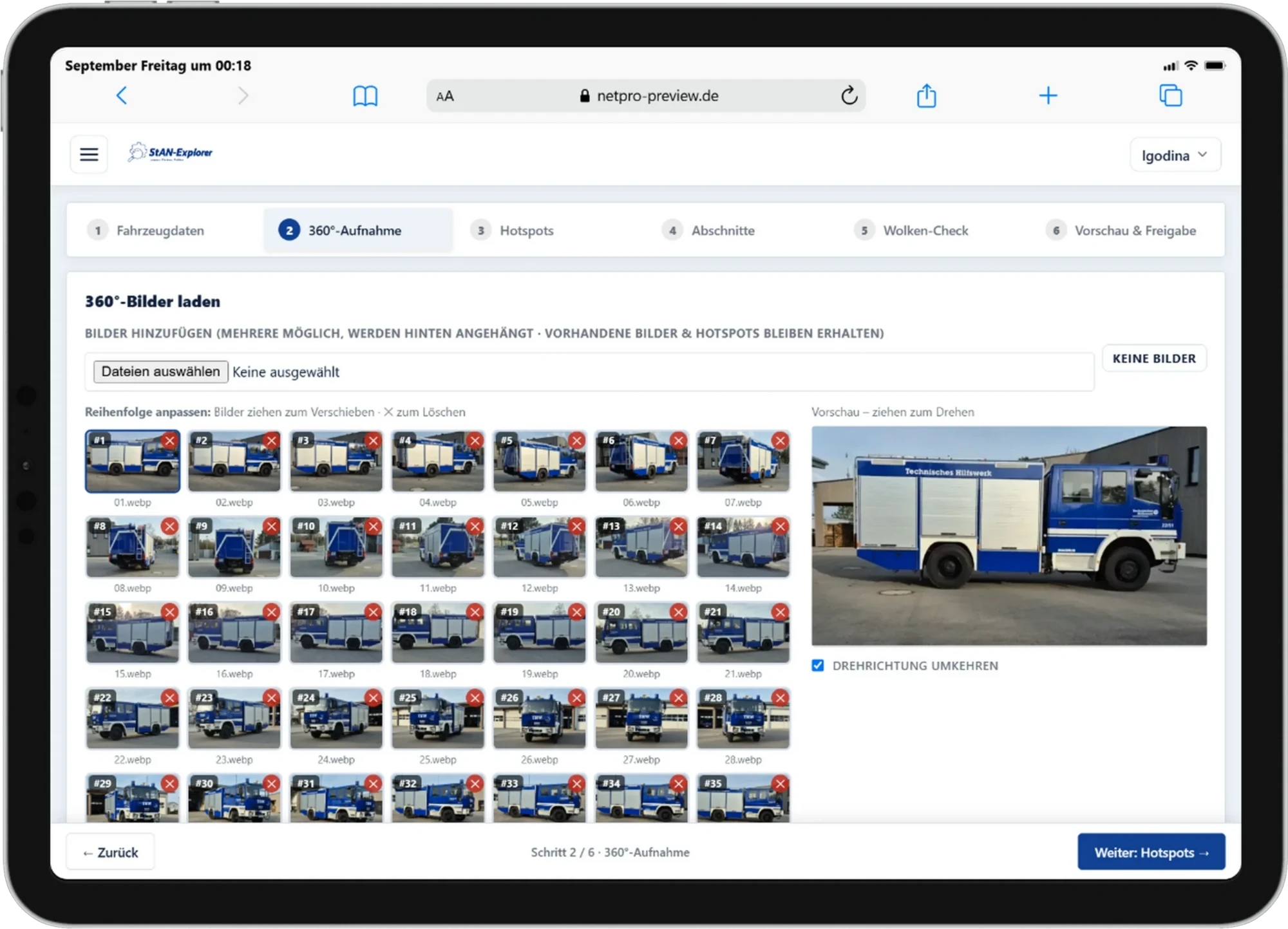The image size is (1288, 929).
Task: Tap the netpro-preview.de address bar
Action: [x=646, y=96]
